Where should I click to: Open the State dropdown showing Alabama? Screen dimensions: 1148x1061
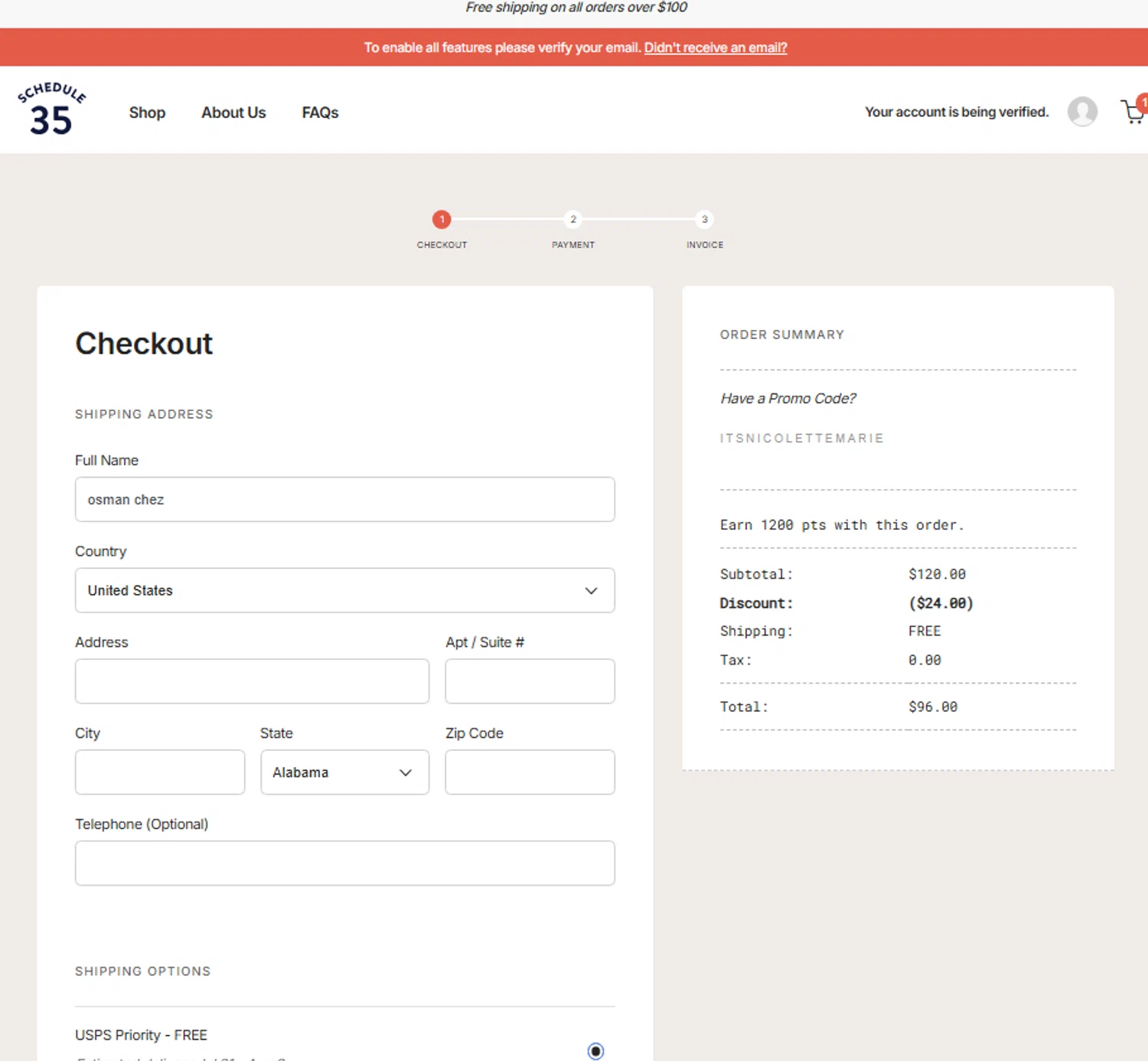pos(345,772)
